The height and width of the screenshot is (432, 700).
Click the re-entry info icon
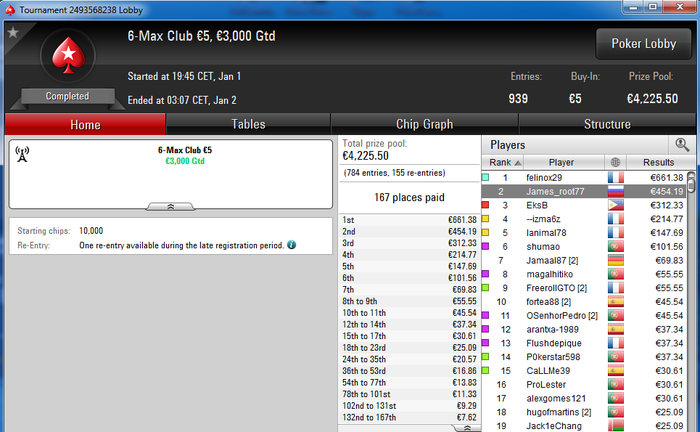click(292, 245)
